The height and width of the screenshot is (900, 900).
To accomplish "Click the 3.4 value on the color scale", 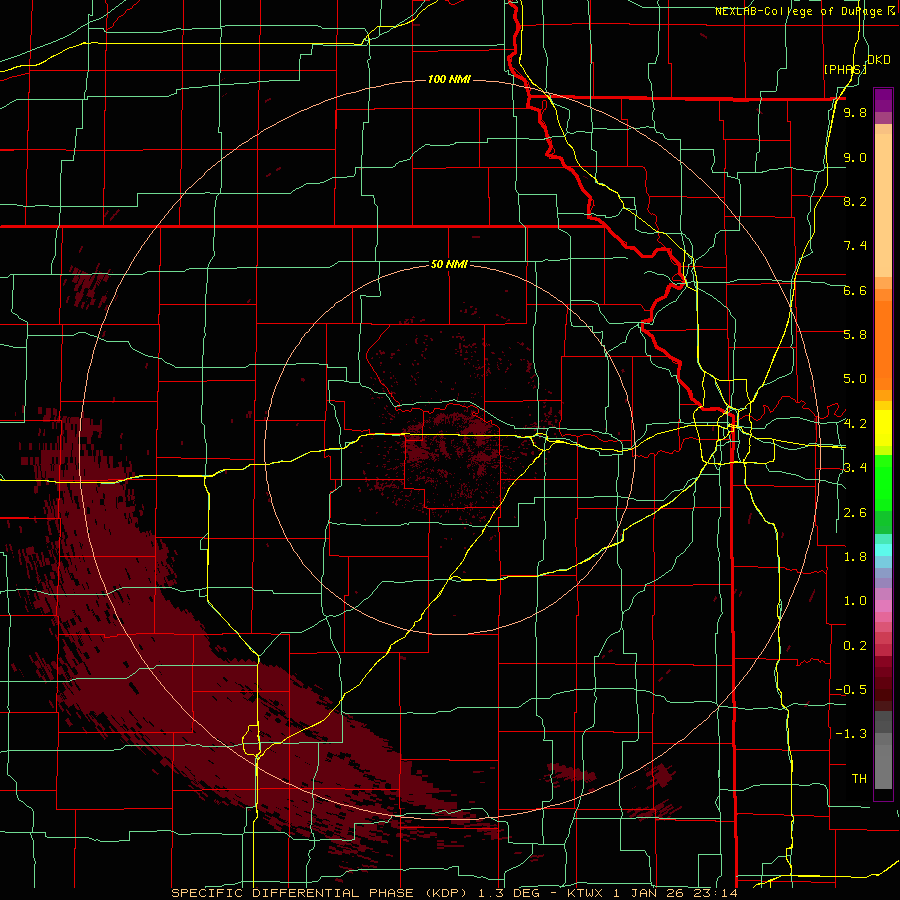I will tap(855, 468).
